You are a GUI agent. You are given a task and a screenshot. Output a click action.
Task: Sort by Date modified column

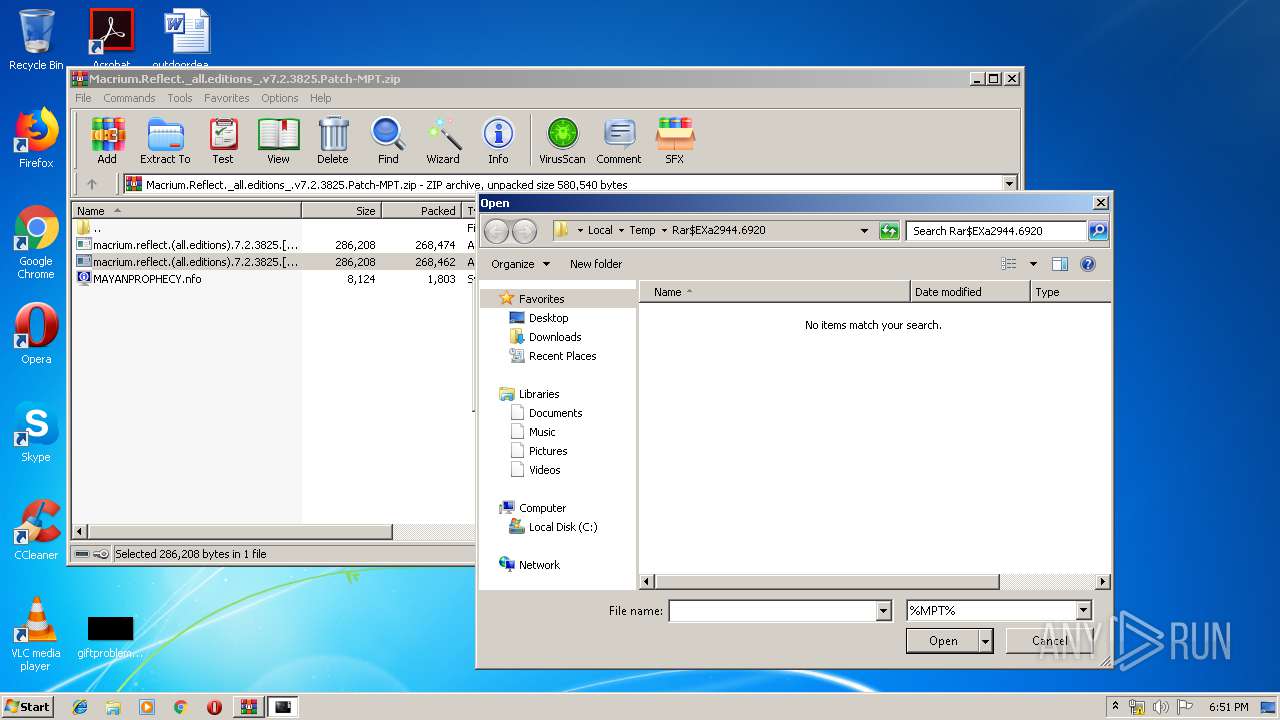pos(970,292)
